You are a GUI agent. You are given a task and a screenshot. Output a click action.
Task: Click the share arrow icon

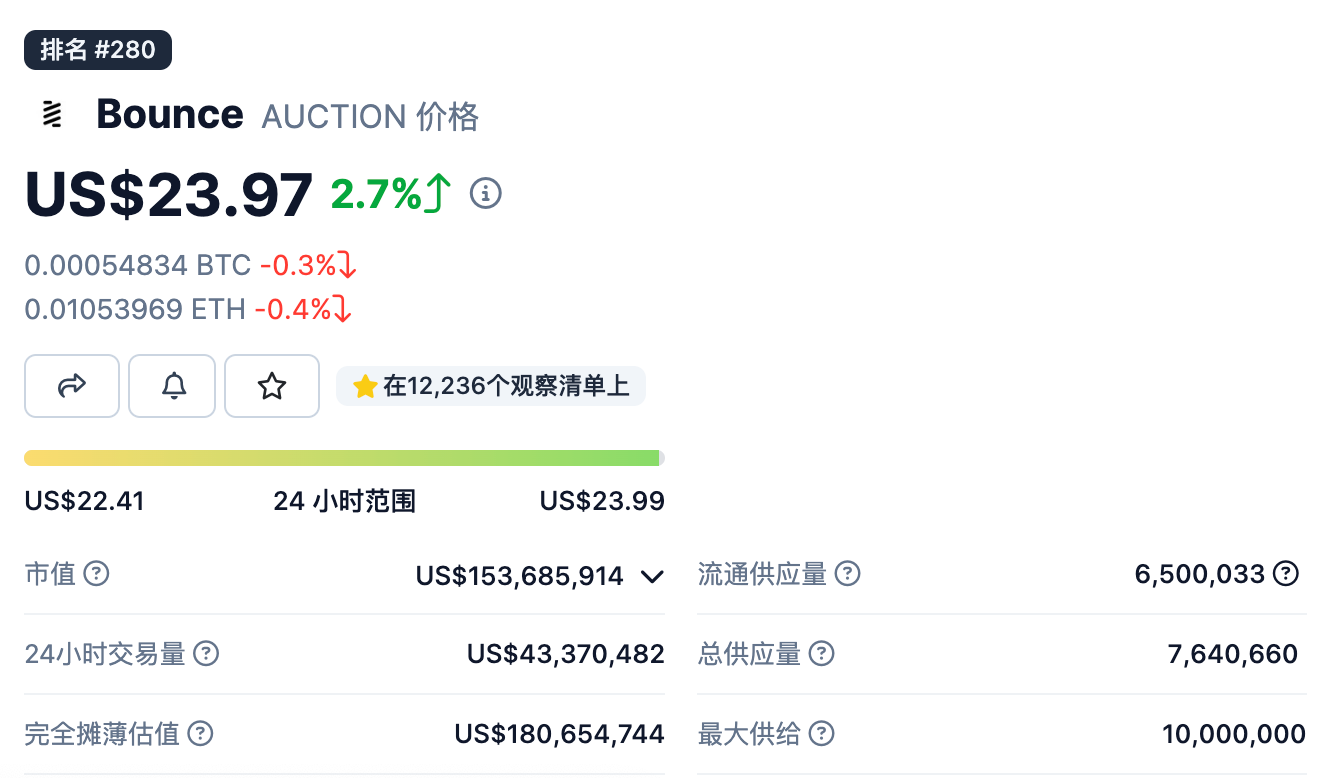(71, 386)
